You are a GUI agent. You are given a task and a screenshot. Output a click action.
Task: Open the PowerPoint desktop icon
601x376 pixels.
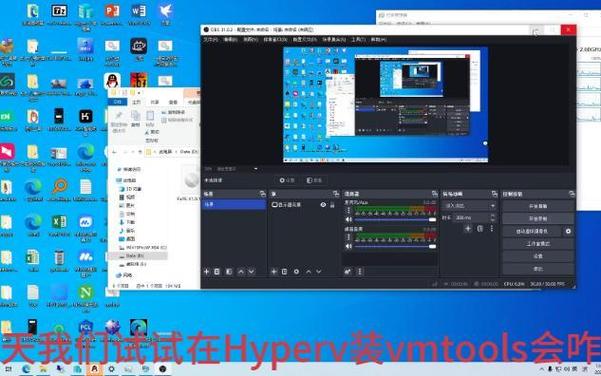(112, 14)
